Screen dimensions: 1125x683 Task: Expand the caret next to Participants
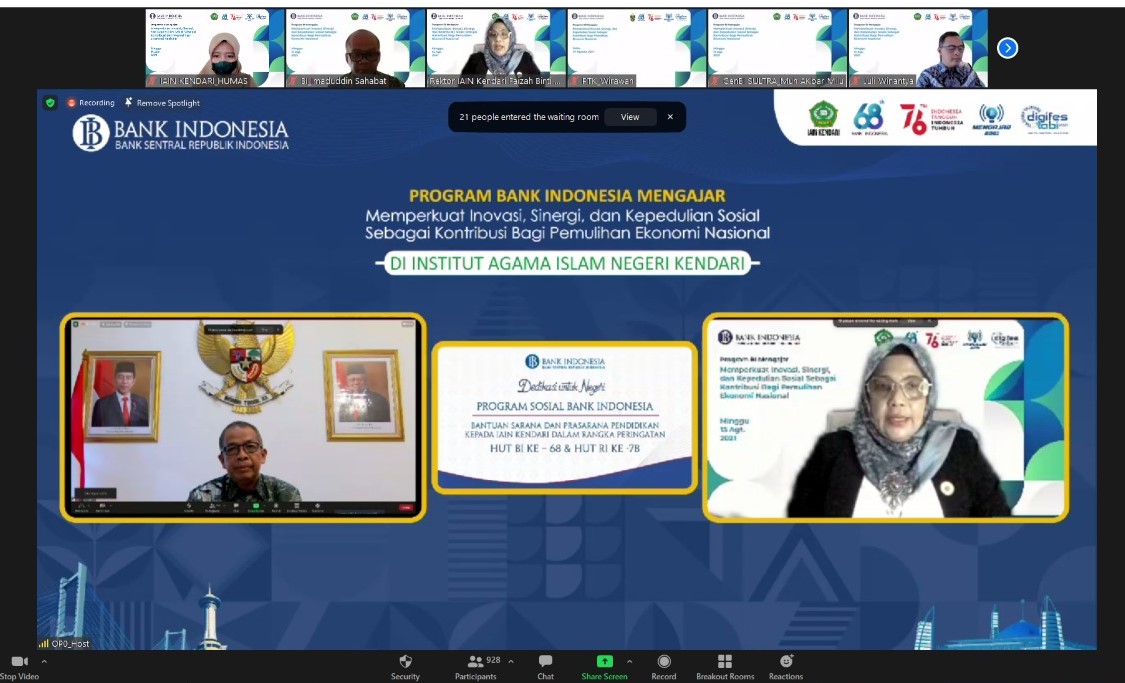511,661
